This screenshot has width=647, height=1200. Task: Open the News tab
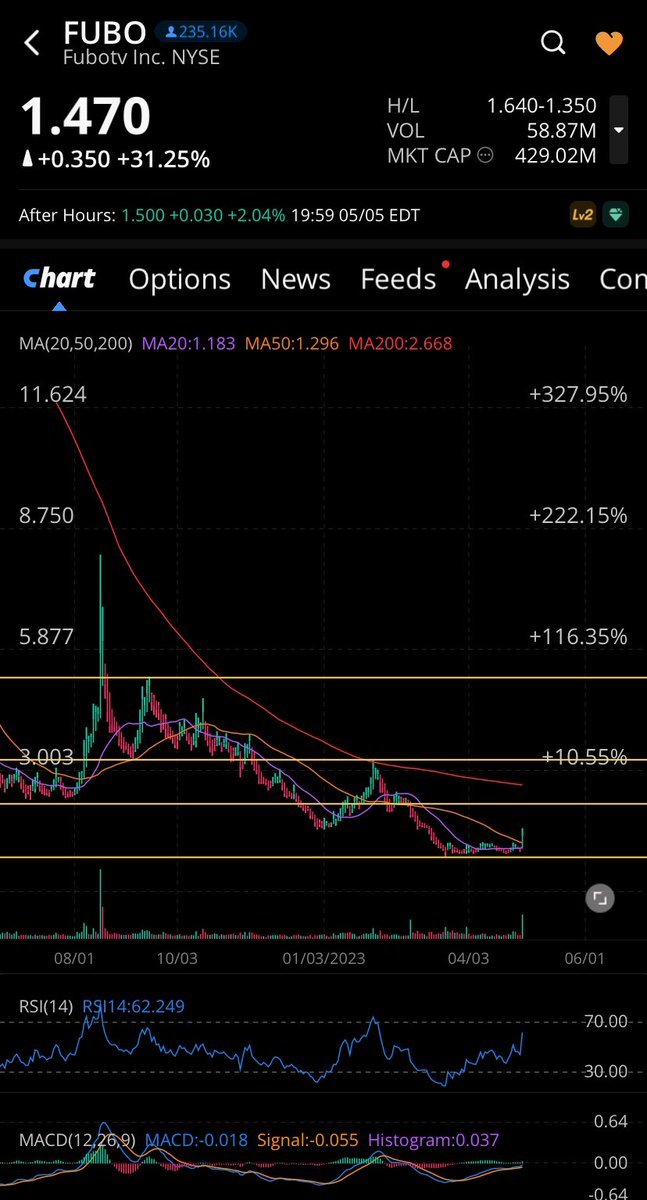coord(296,279)
